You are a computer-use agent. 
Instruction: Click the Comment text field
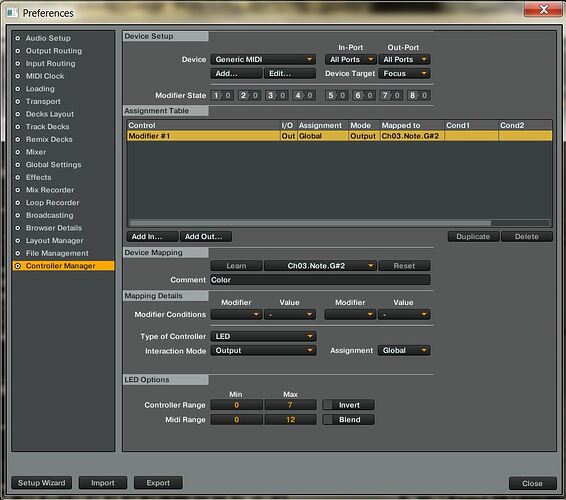pyautogui.click(x=320, y=280)
